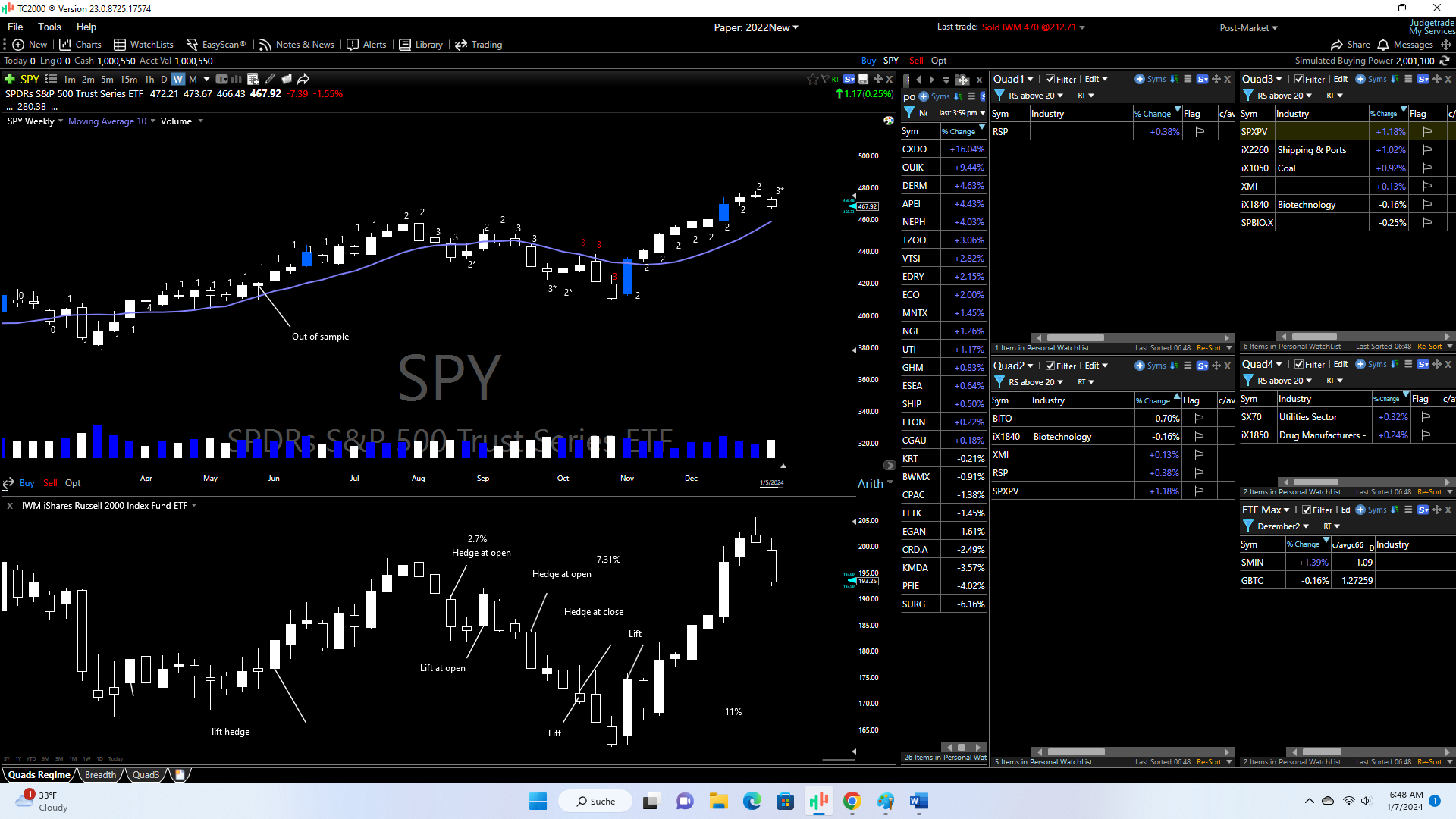Click the green add symbol plus icon
1456x819 pixels.
point(10,79)
